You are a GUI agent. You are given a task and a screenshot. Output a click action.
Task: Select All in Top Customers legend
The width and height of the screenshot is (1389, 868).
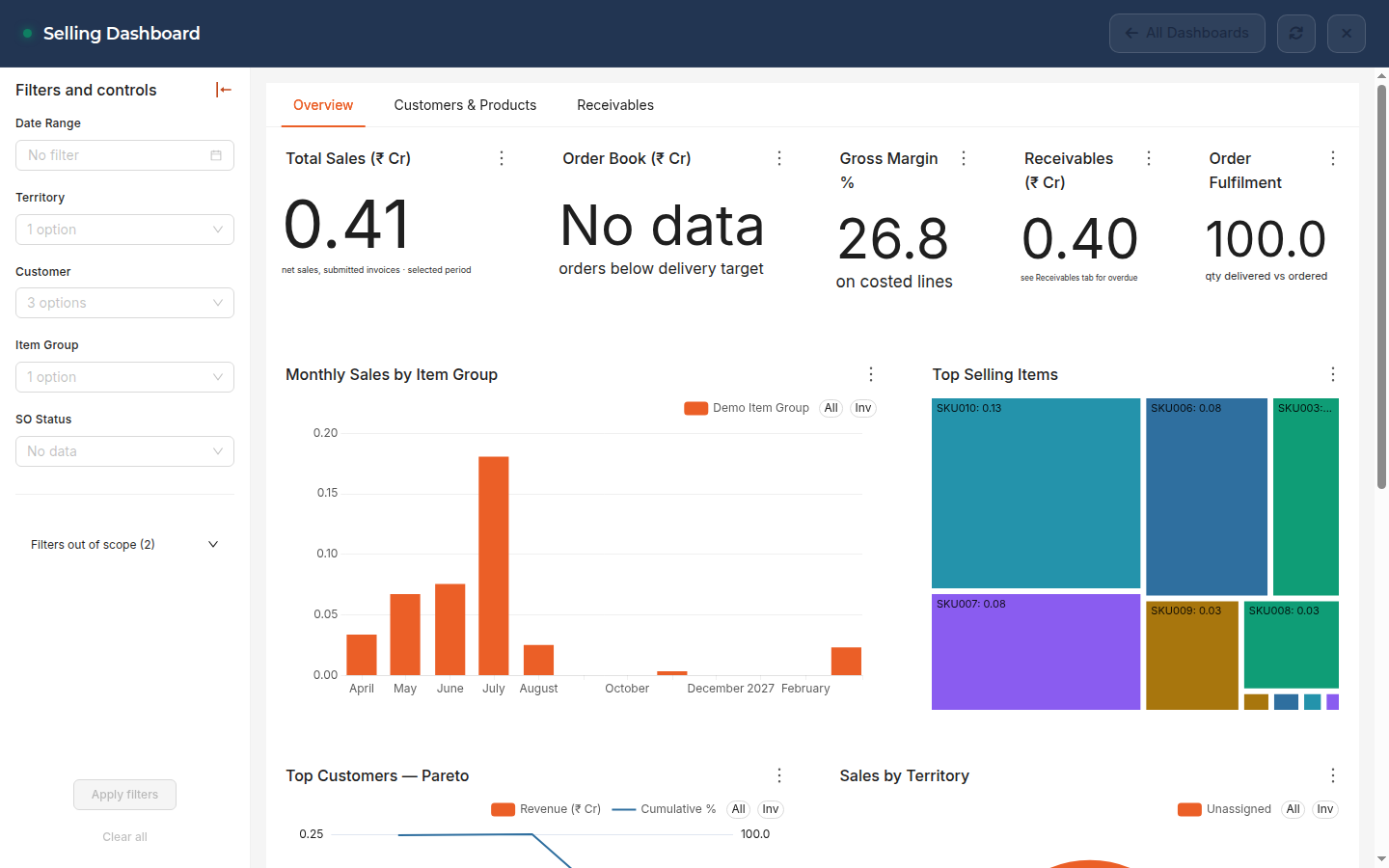click(x=739, y=809)
